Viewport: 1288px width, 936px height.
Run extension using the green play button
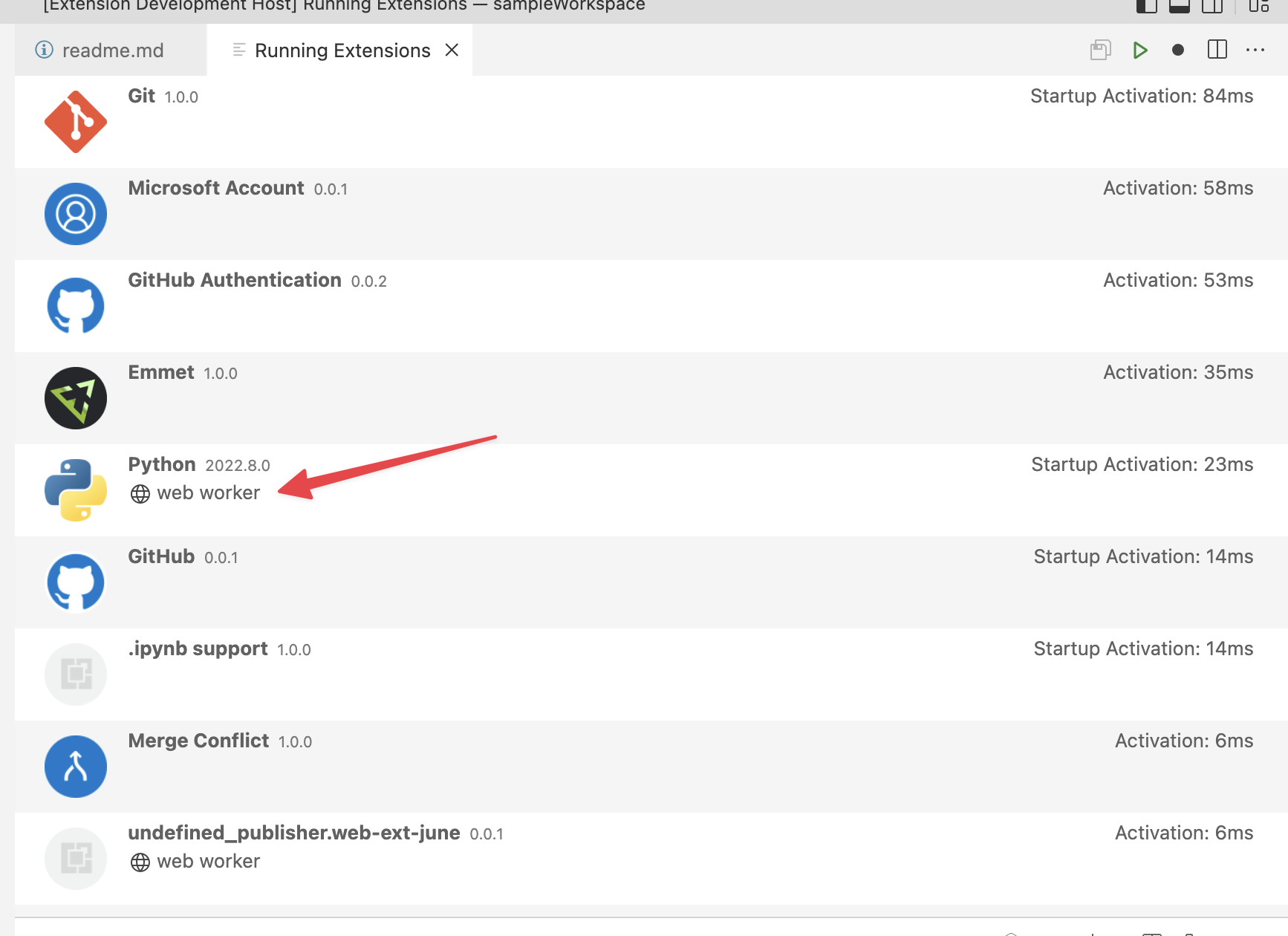(1139, 50)
